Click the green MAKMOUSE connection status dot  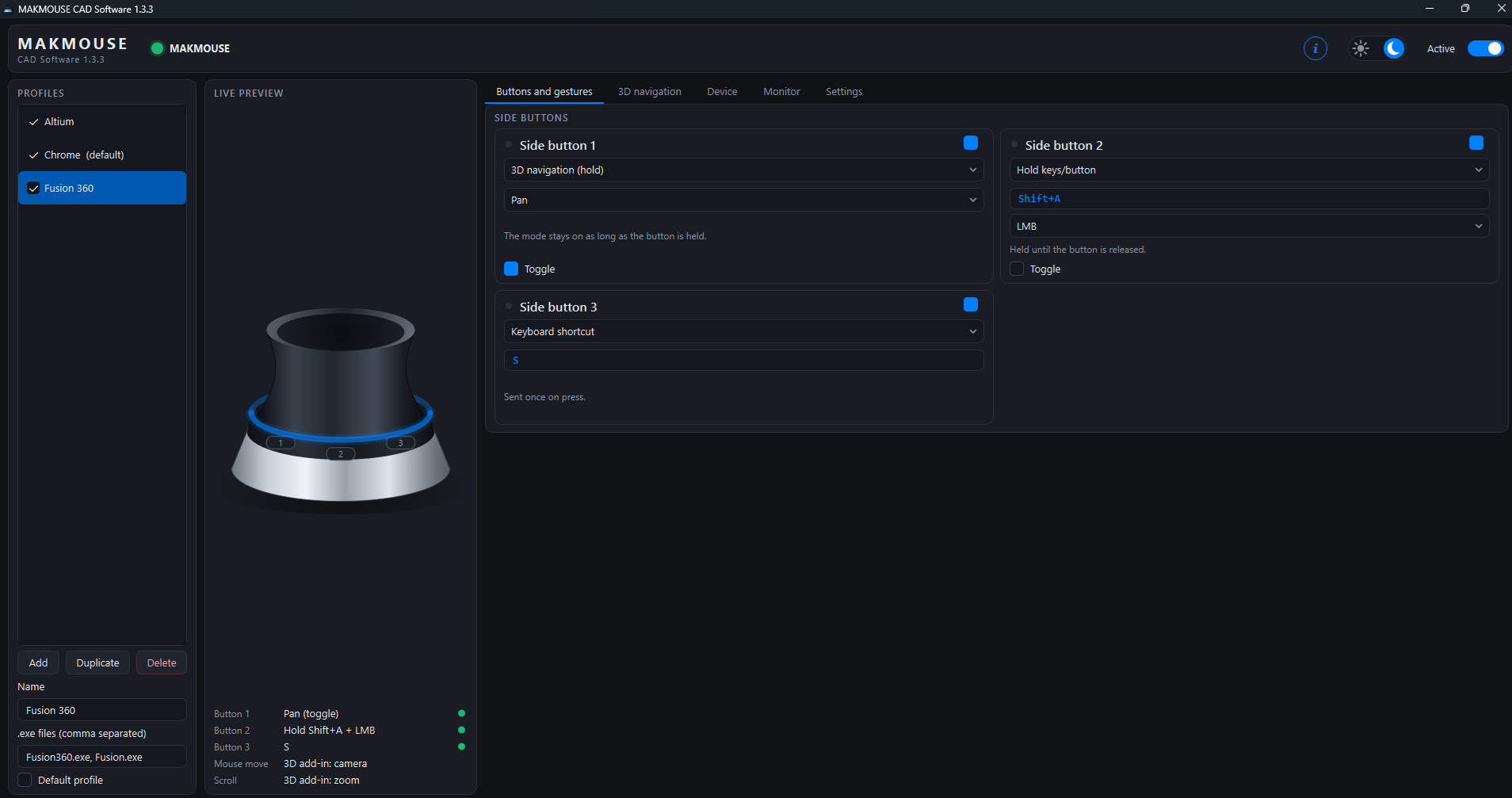click(x=157, y=48)
